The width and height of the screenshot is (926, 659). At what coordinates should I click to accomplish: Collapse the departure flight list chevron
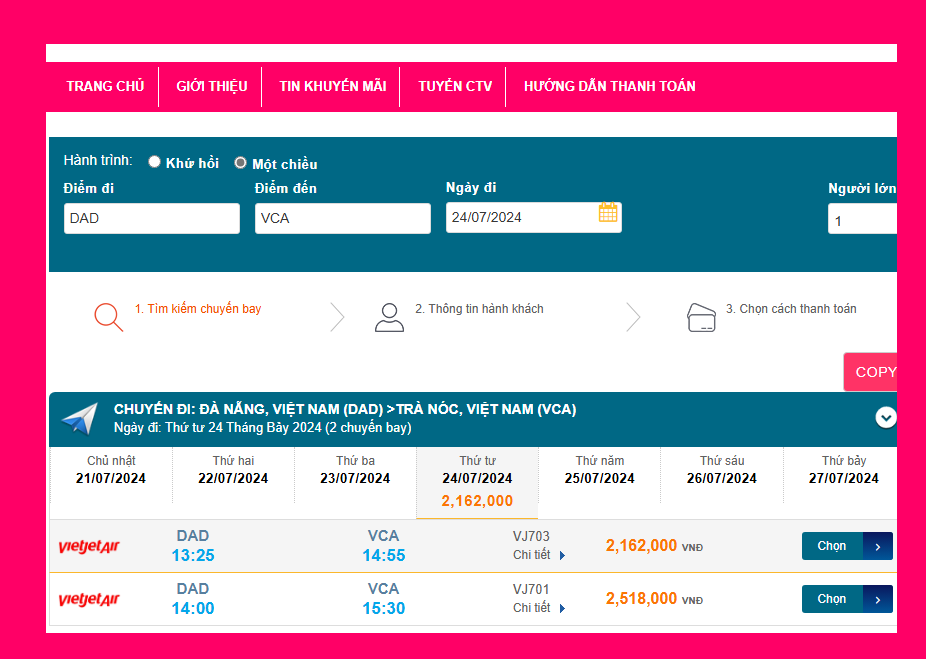click(885, 418)
